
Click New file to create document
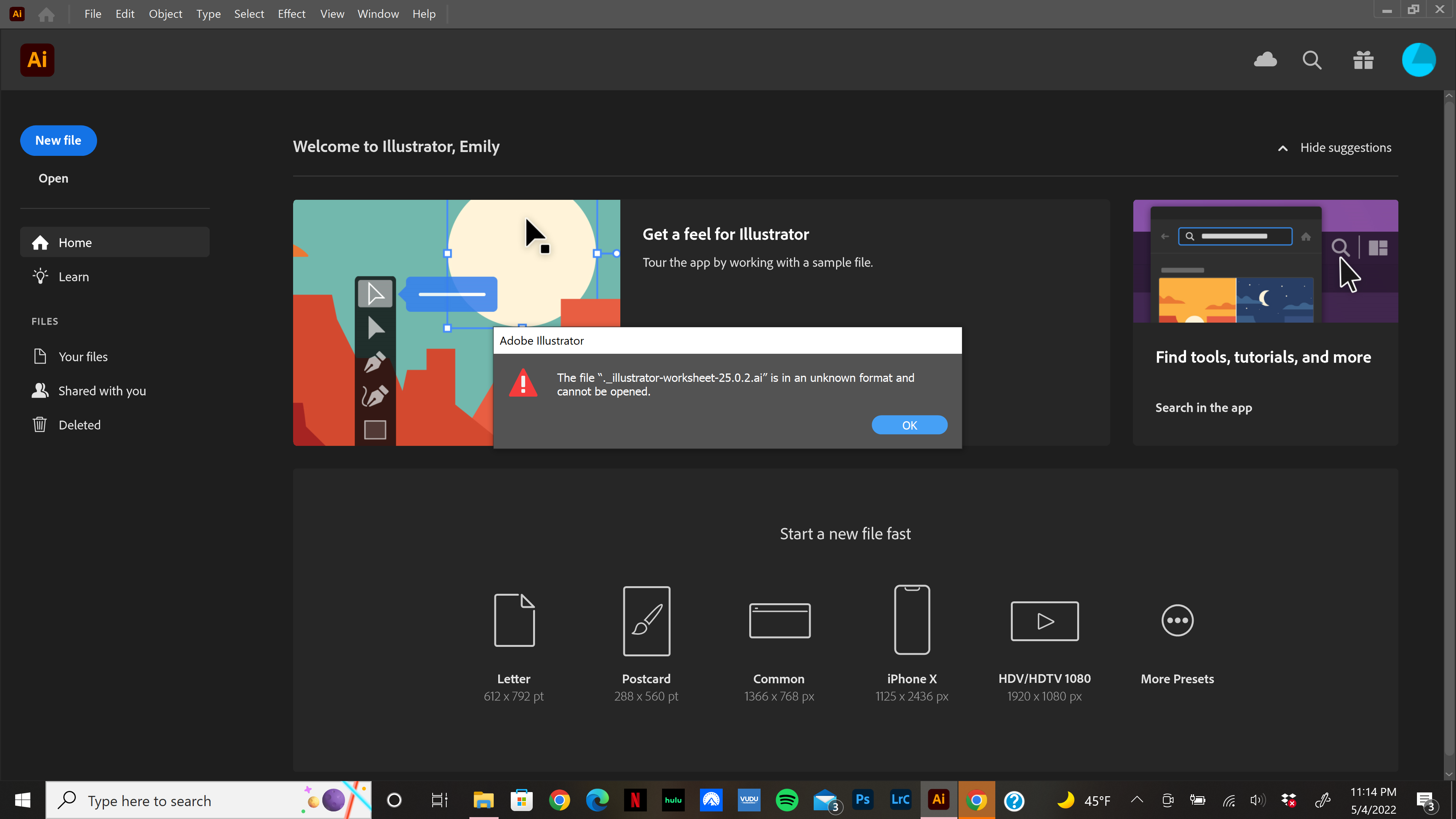coord(58,139)
